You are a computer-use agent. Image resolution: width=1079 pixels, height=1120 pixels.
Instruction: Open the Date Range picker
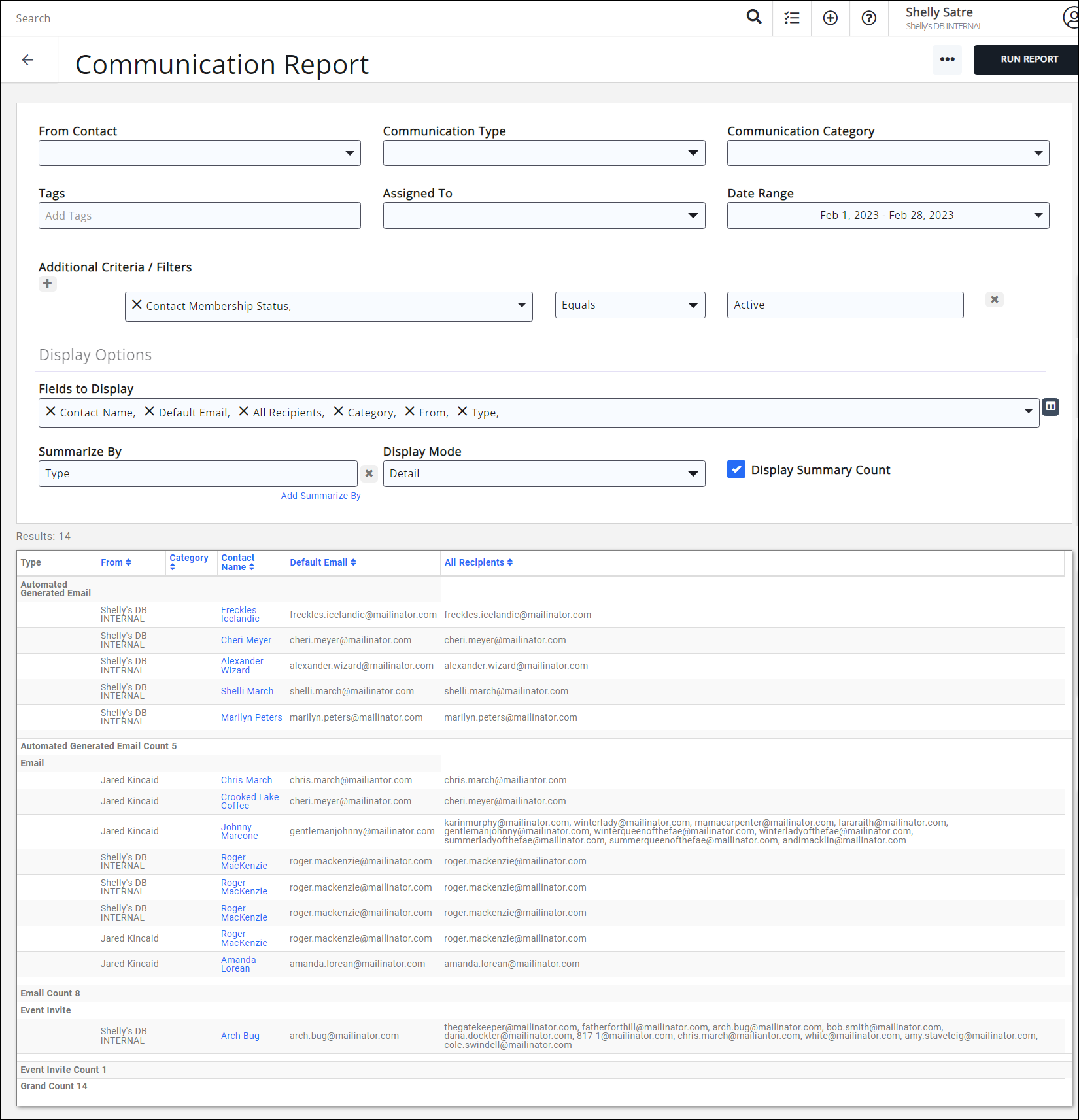pos(887,215)
